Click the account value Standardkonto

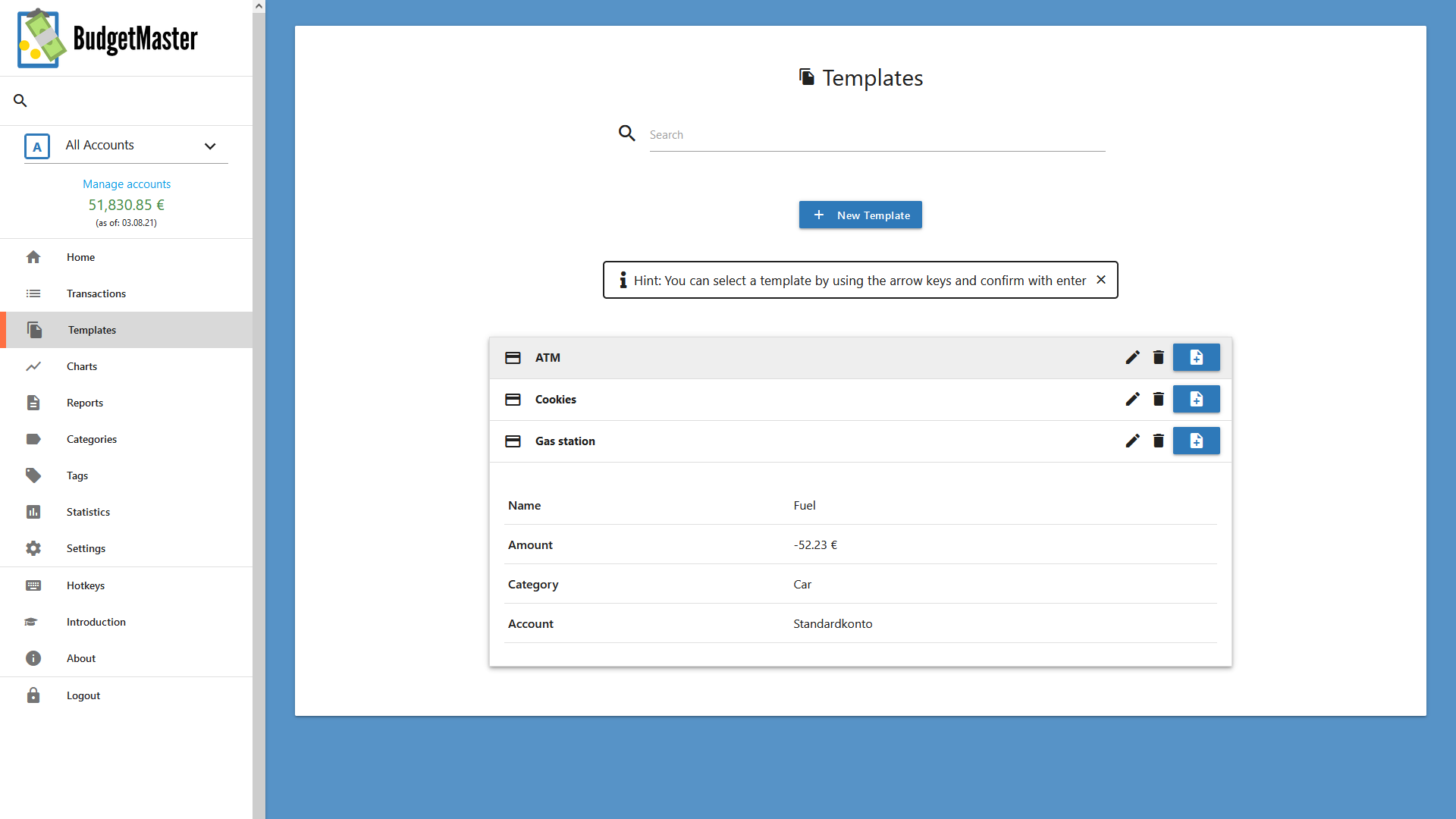point(833,623)
